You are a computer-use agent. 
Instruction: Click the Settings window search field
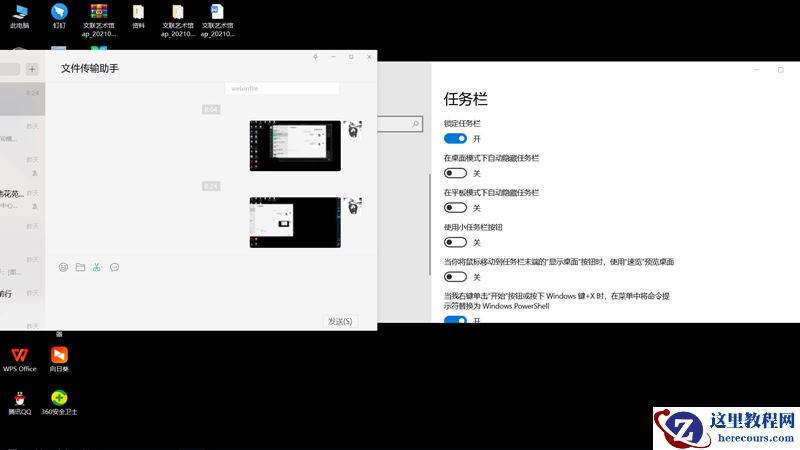pos(400,124)
